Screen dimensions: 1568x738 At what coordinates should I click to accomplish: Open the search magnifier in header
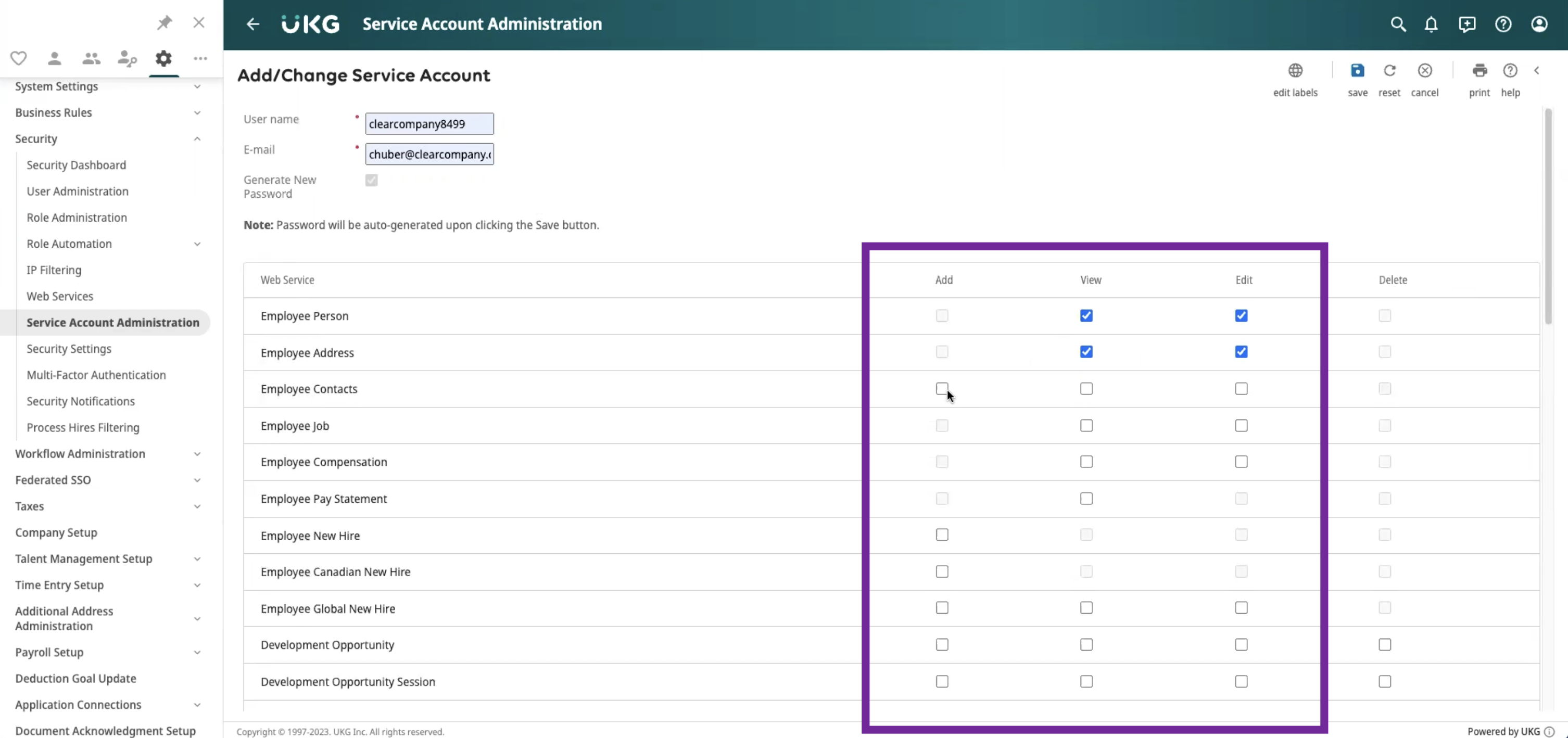click(x=1398, y=24)
